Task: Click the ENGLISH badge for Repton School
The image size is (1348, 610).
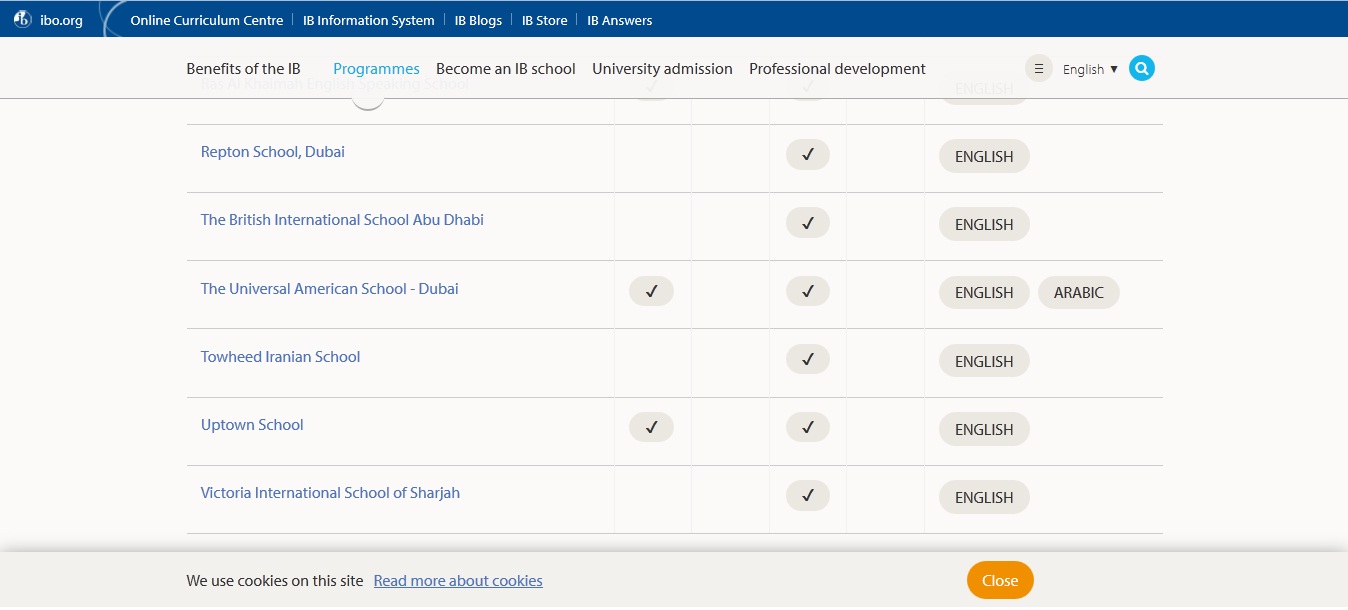Action: click(984, 156)
